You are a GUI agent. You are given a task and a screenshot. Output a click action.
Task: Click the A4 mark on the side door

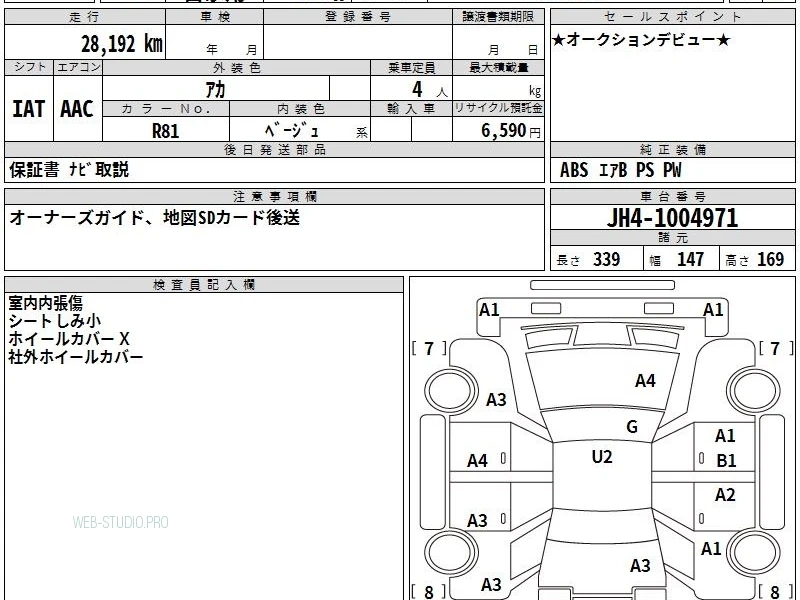pyautogui.click(x=478, y=461)
